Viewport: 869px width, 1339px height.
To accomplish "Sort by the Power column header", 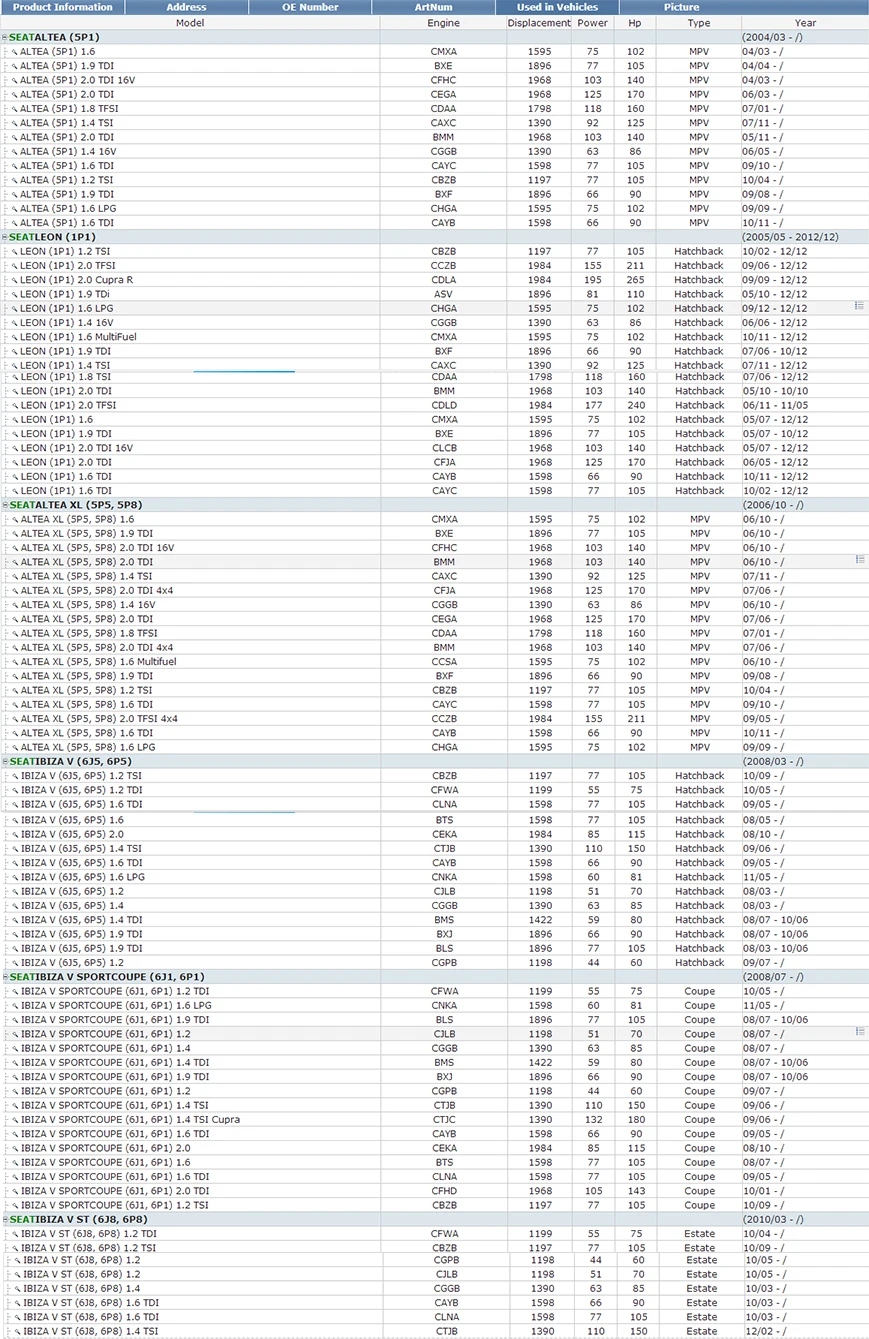I will [593, 22].
